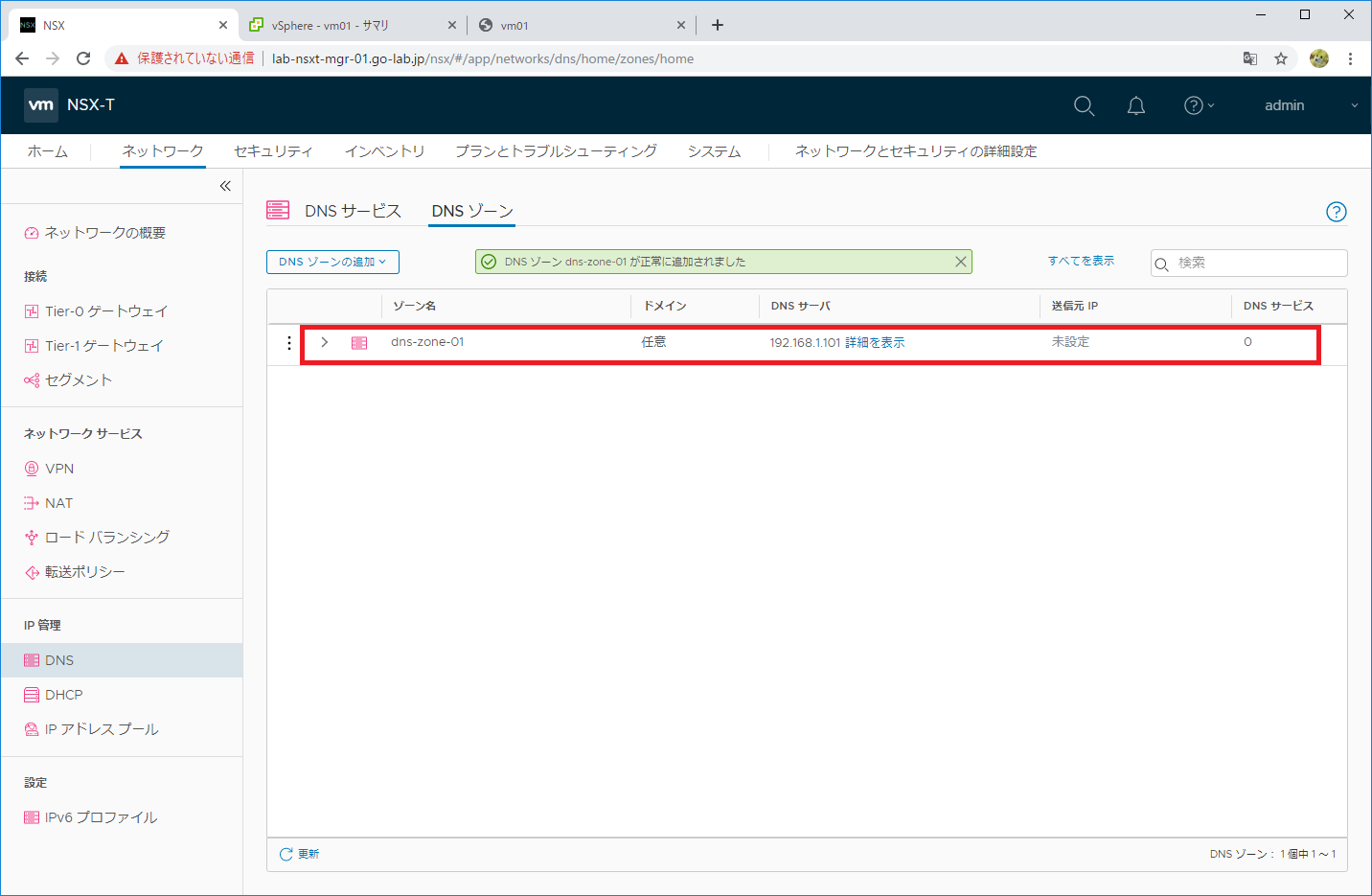Image resolution: width=1372 pixels, height=896 pixels.
Task: Open the システム top menu
Action: [x=714, y=151]
